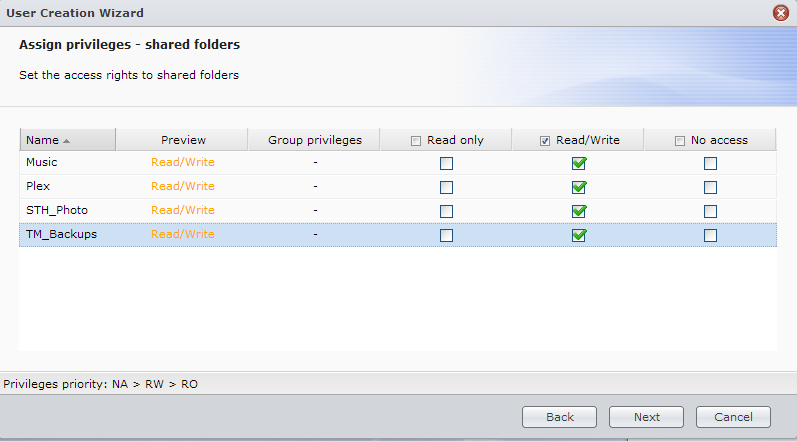Click the Group privileges column header
Screen dimensions: 797x442
(314, 140)
